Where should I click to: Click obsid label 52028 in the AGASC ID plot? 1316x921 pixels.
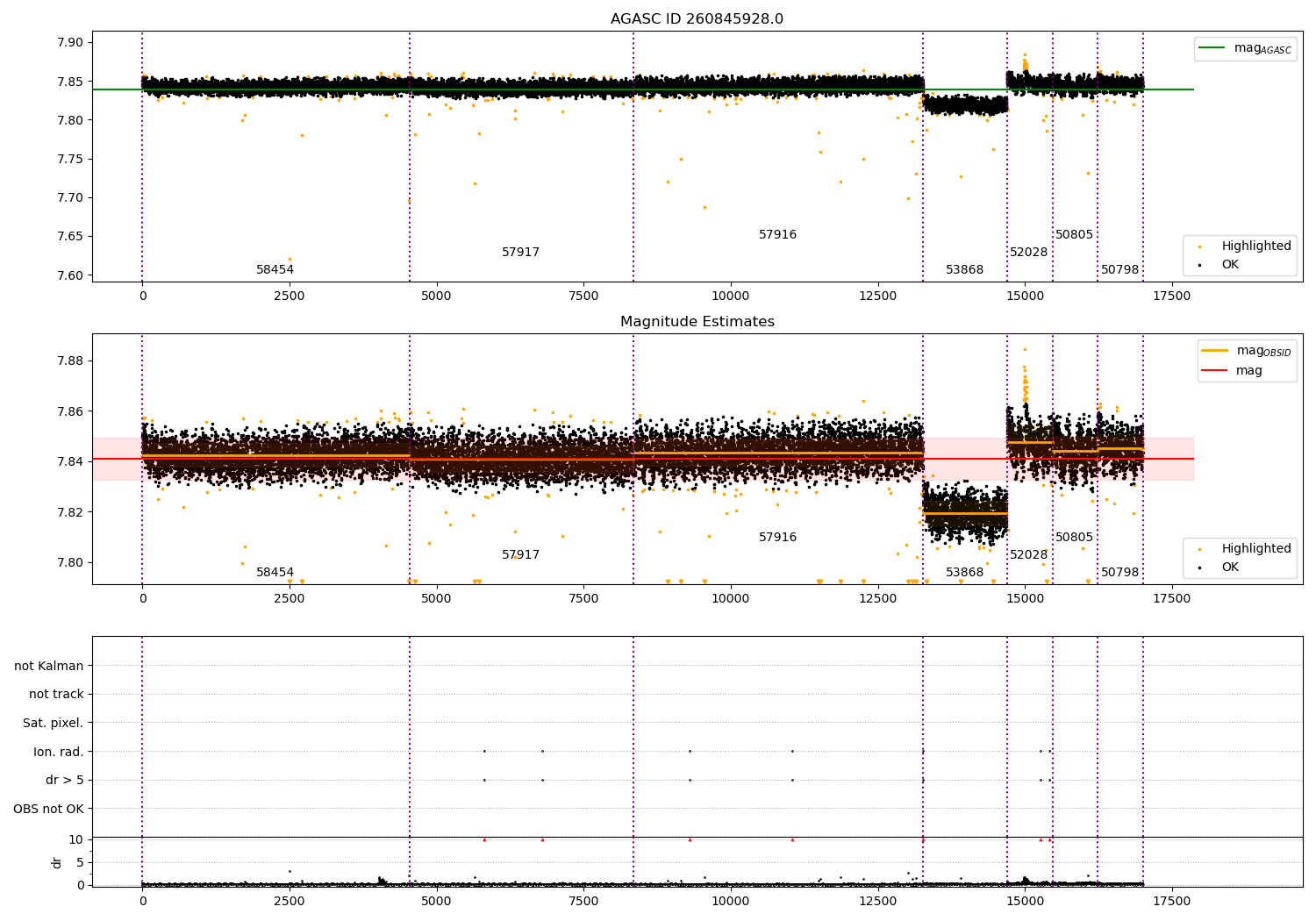pos(1028,252)
